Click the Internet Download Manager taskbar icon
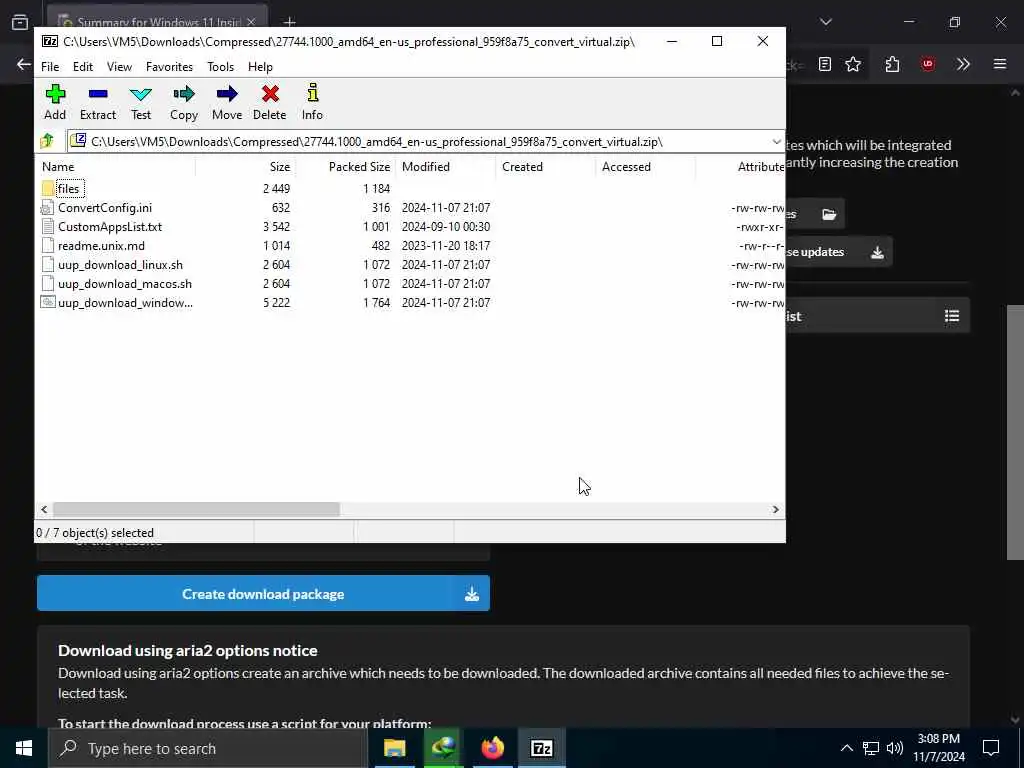 coord(443,748)
